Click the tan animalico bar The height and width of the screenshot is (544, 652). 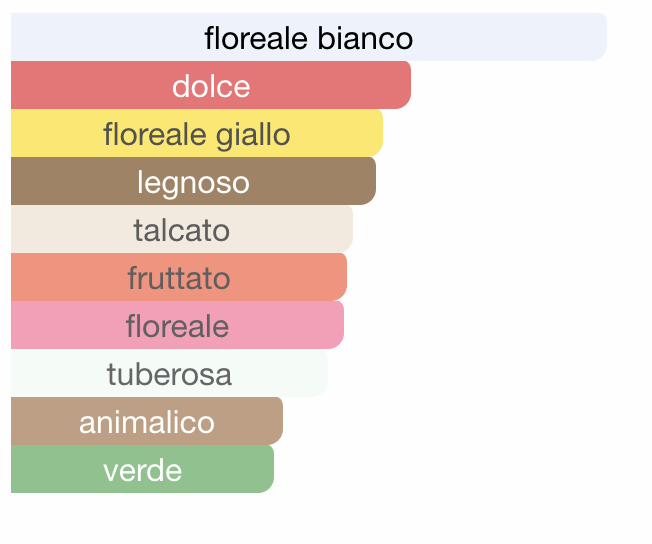[147, 421]
